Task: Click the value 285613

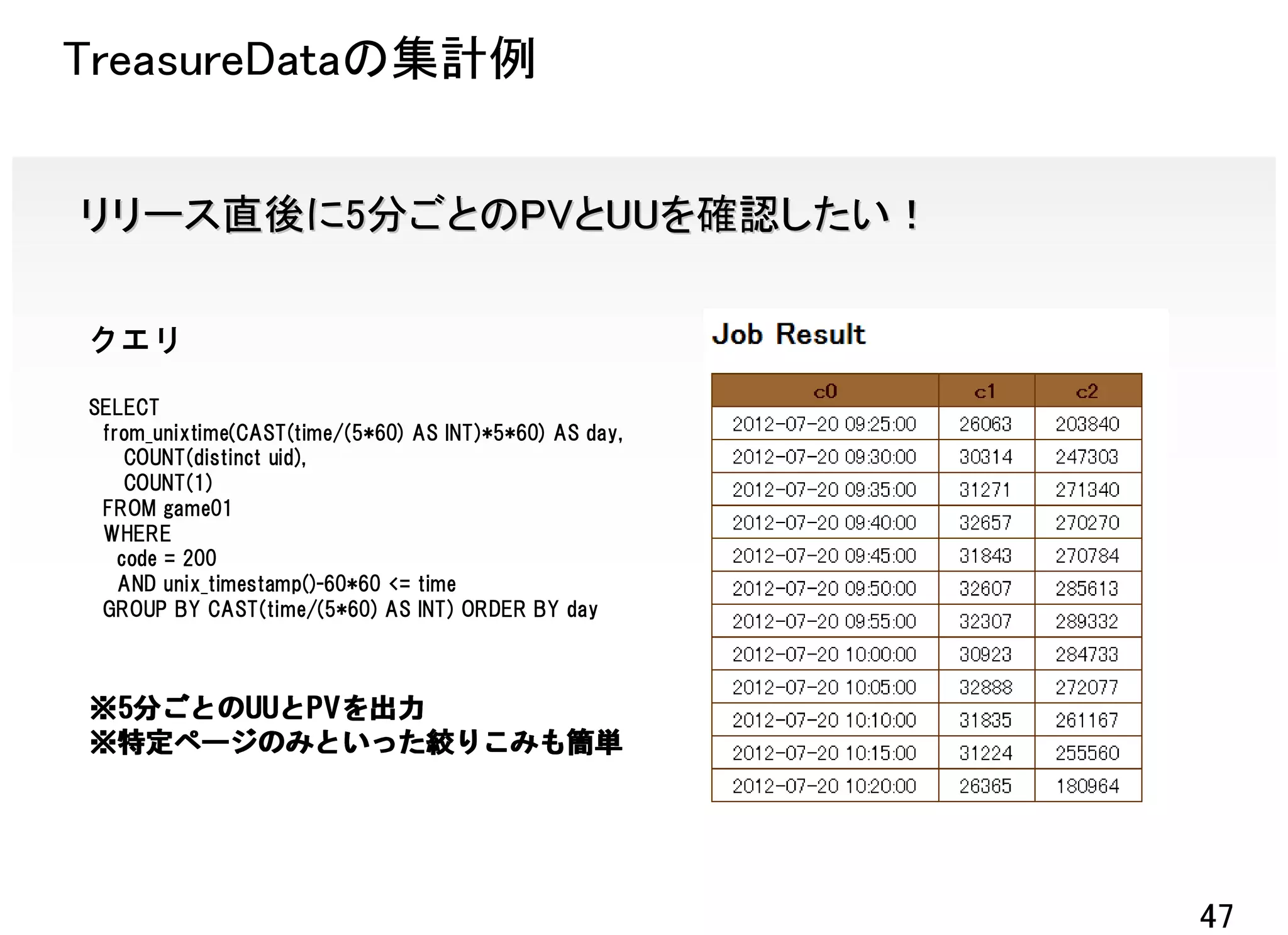Action: tap(1087, 588)
